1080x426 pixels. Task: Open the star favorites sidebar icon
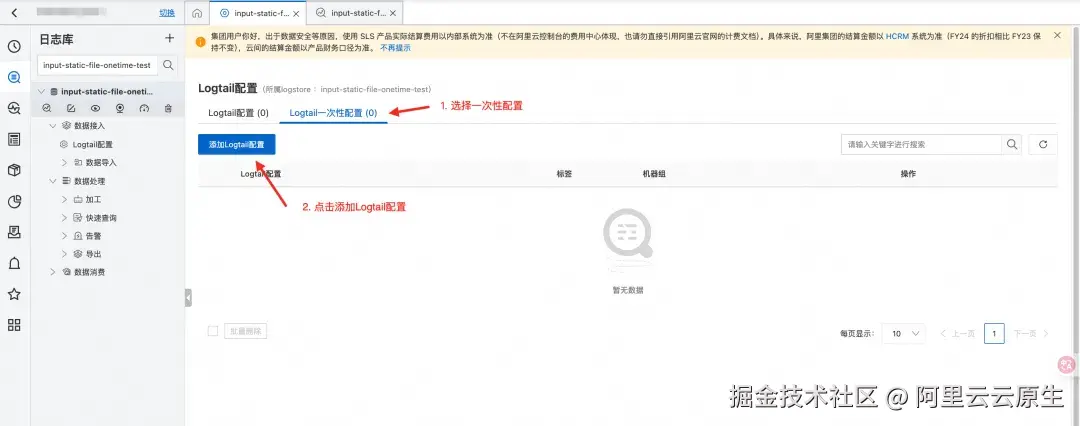pyautogui.click(x=14, y=294)
